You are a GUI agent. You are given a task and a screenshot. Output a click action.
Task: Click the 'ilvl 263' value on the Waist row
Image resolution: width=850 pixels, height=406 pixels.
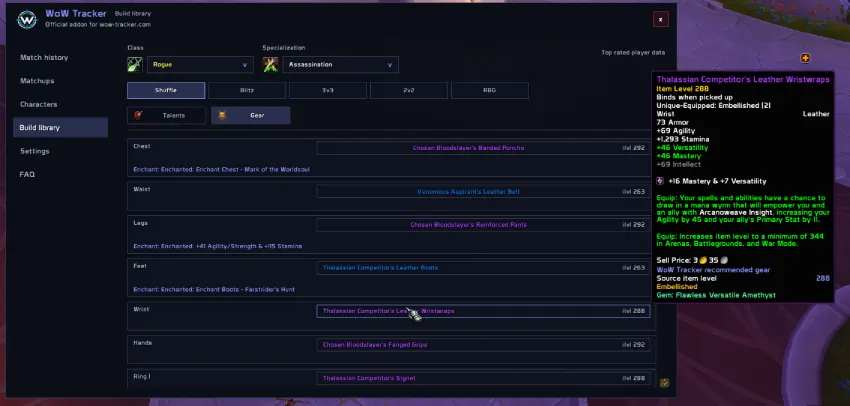point(633,192)
